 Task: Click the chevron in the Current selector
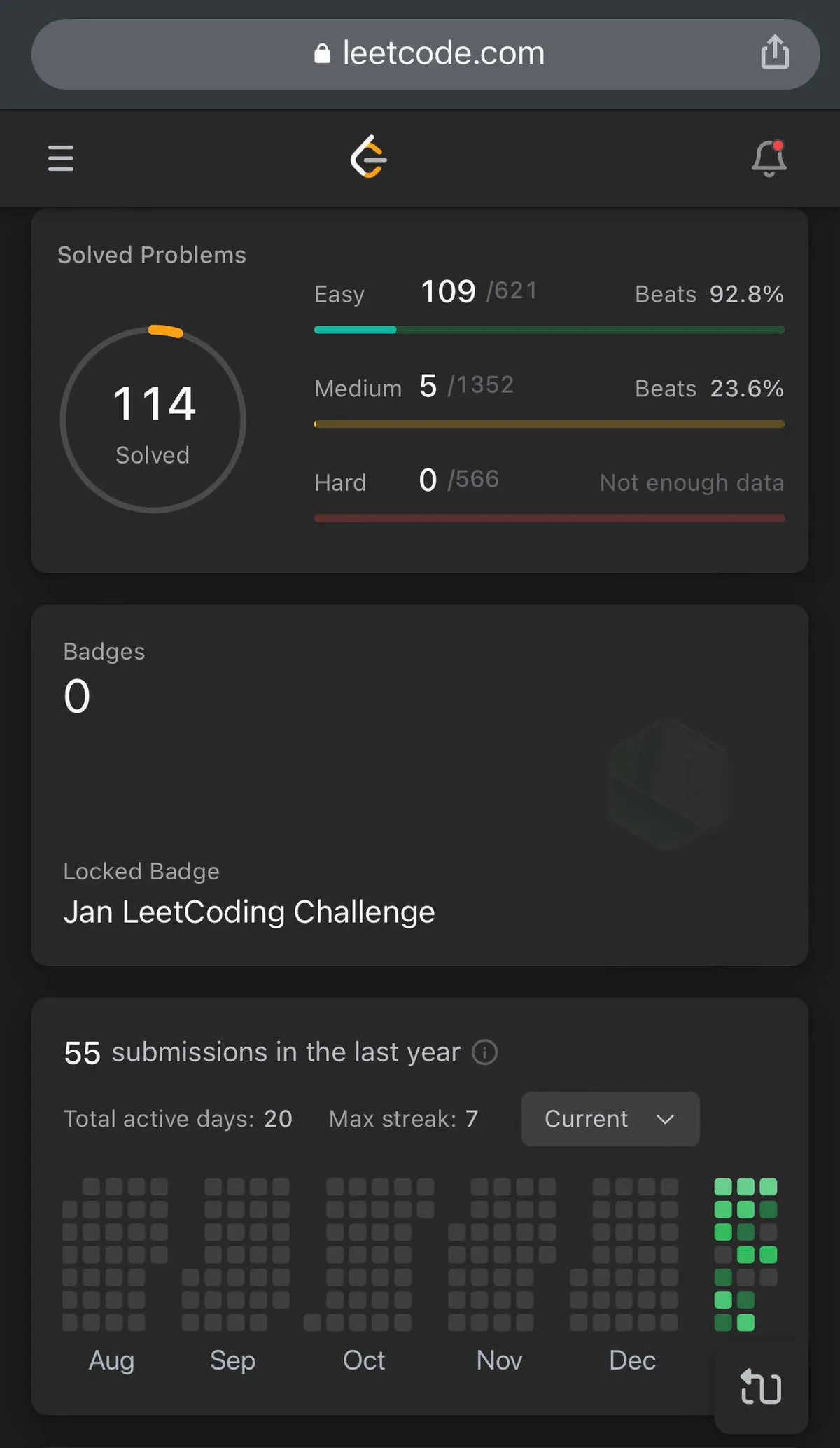tap(665, 1119)
